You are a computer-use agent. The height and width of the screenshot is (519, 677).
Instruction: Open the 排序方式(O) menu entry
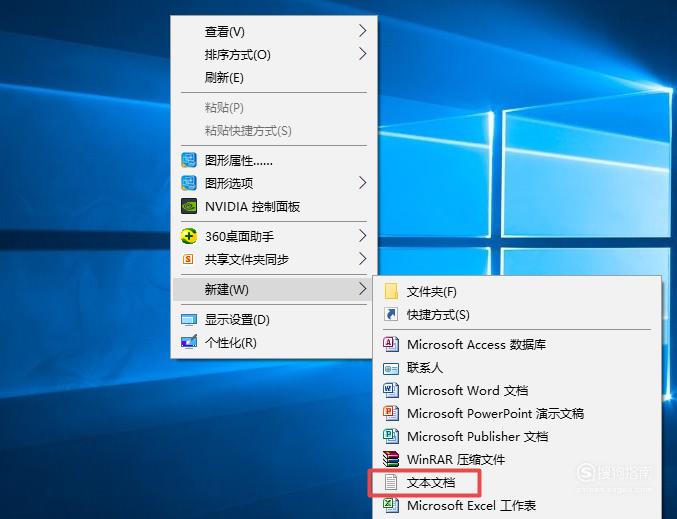(x=273, y=54)
